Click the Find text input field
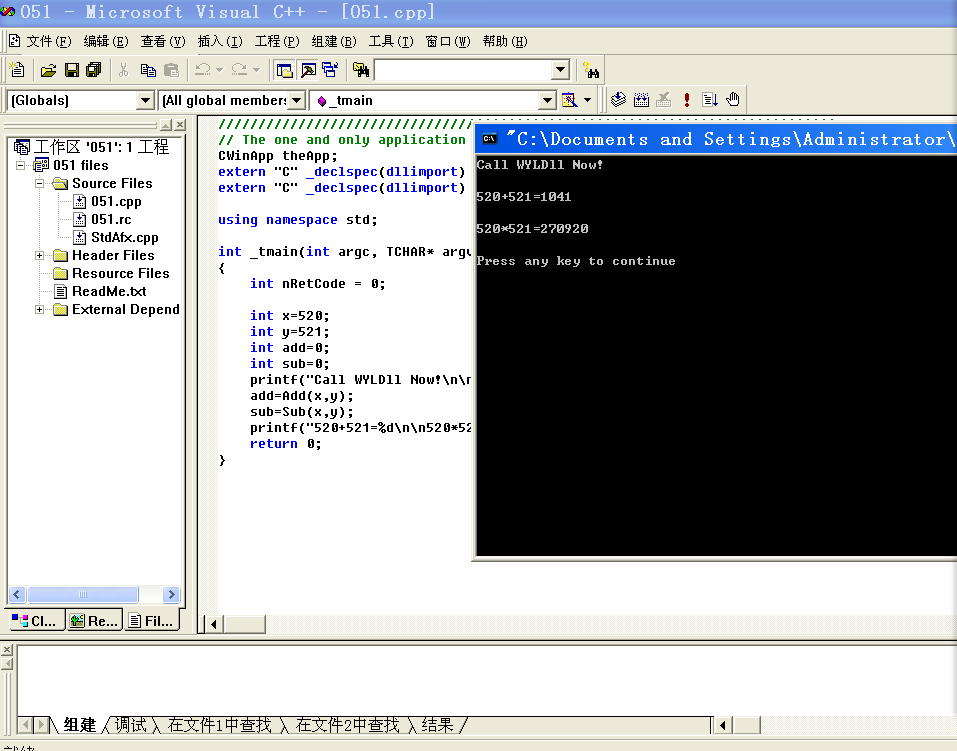 463,70
